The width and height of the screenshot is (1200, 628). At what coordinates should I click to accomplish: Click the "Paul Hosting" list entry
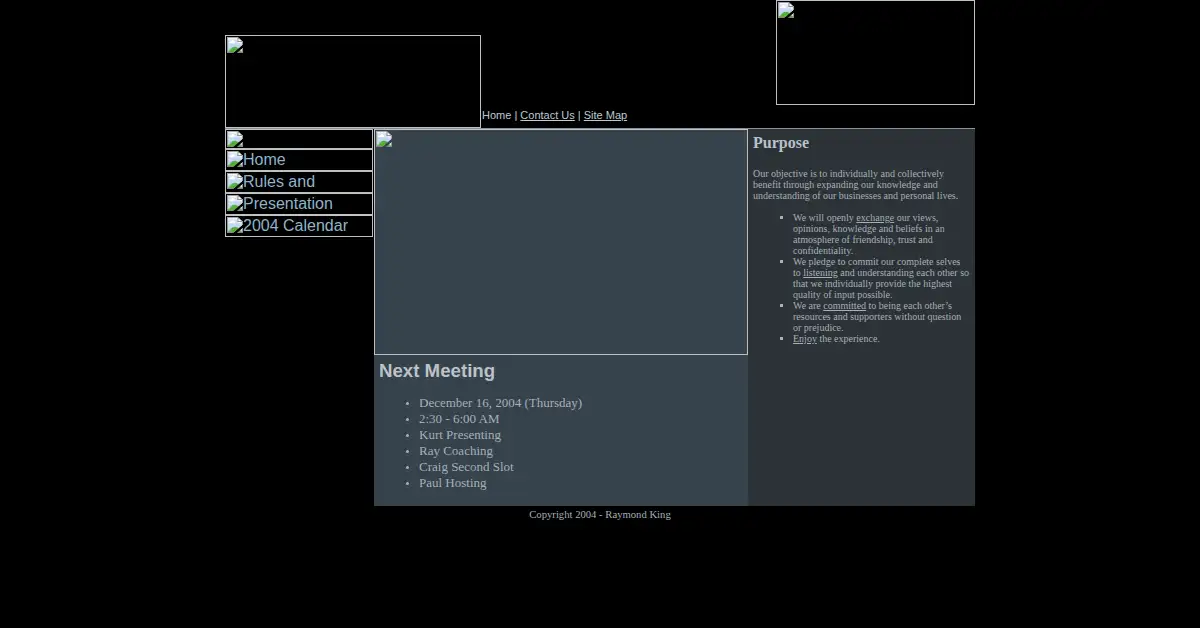click(453, 483)
